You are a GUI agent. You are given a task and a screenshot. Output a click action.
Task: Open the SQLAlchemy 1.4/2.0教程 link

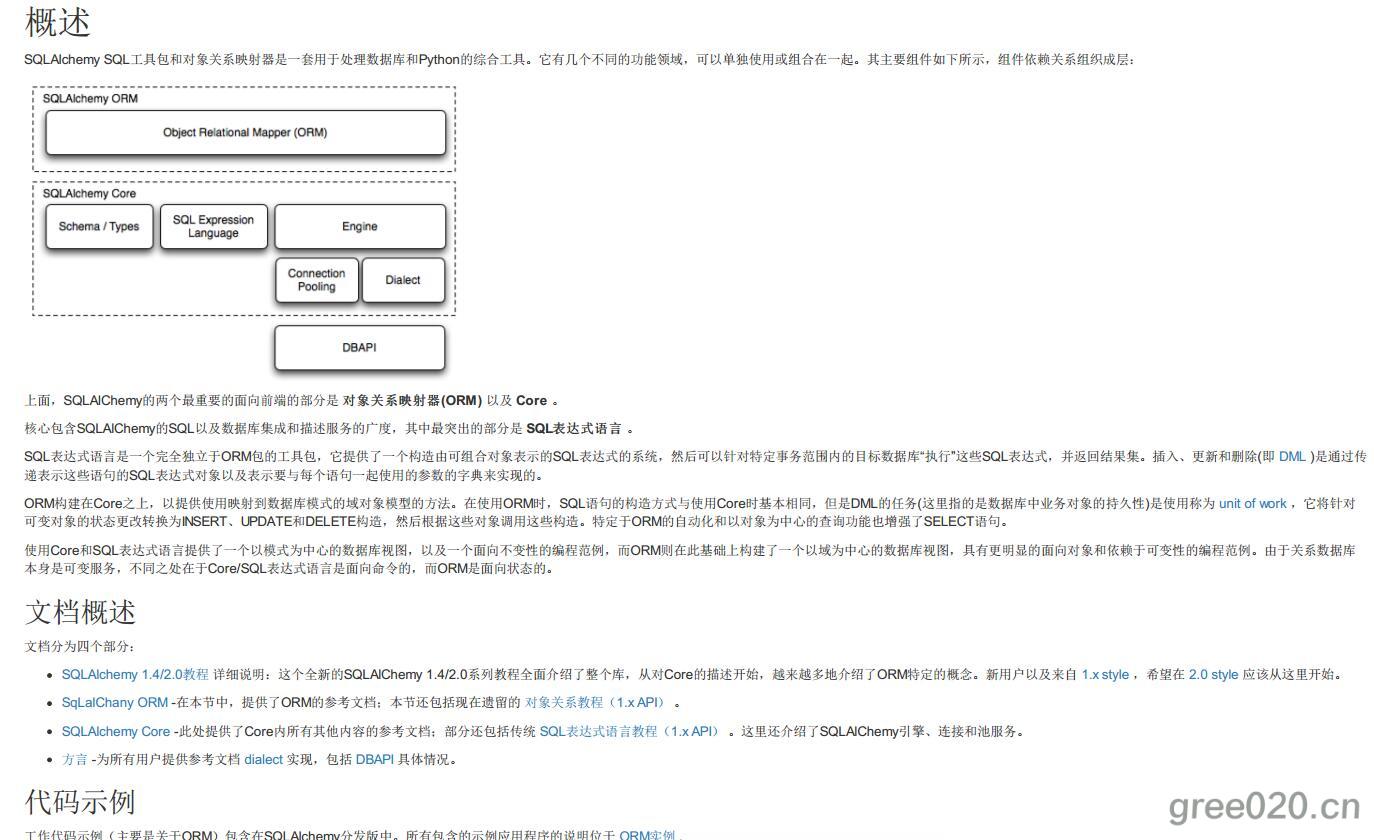(x=135, y=674)
